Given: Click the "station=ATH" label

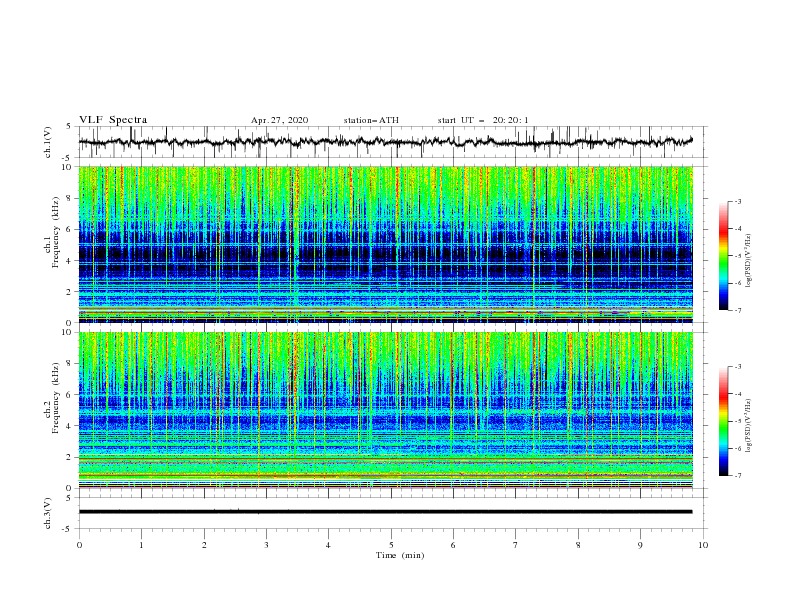Looking at the screenshot, I should pos(371,121).
